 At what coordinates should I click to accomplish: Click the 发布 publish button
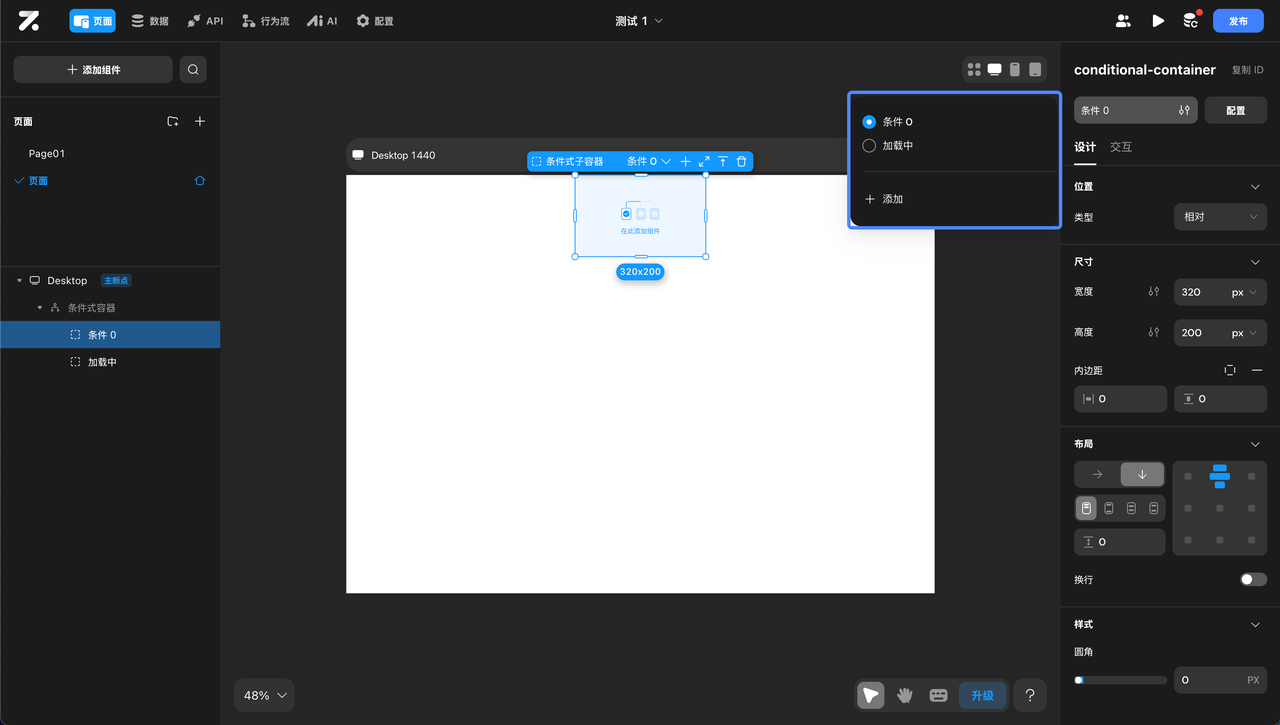pos(1238,21)
